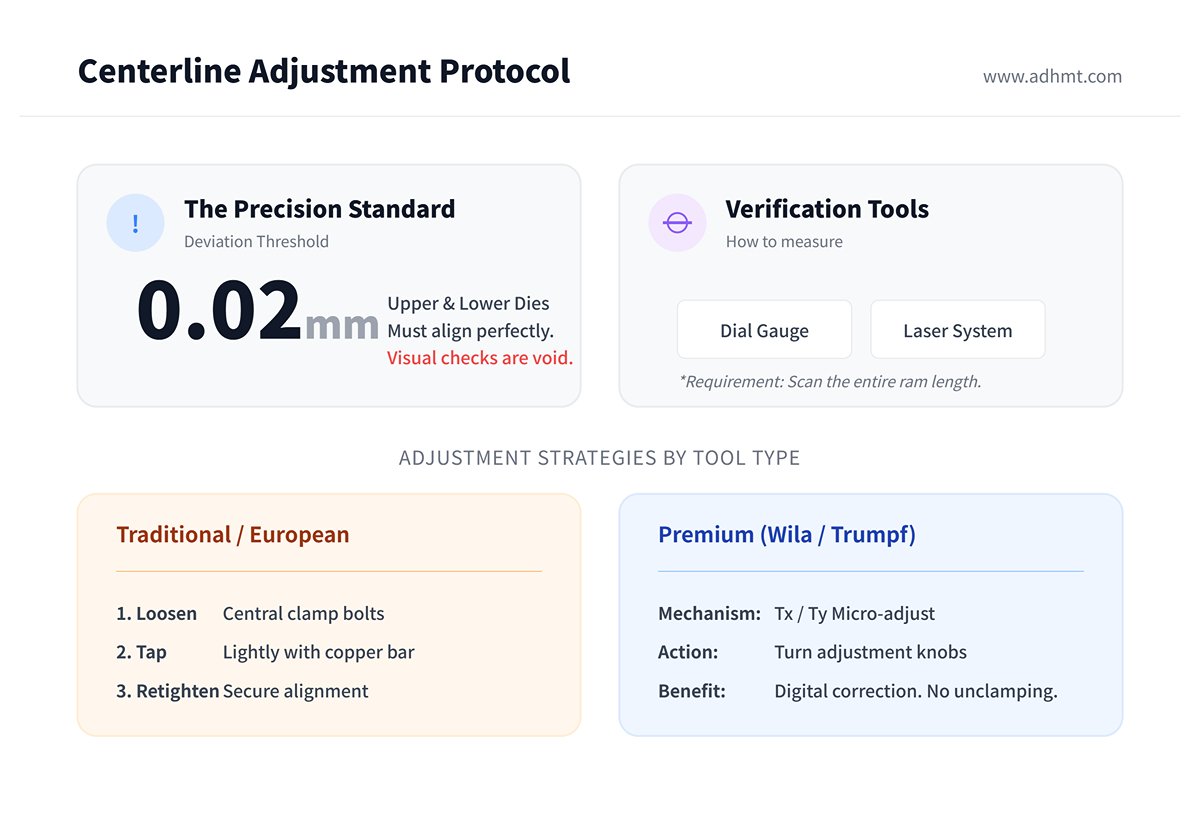The image size is (1200, 813).
Task: Click the large 0.02 value
Action: (218, 311)
